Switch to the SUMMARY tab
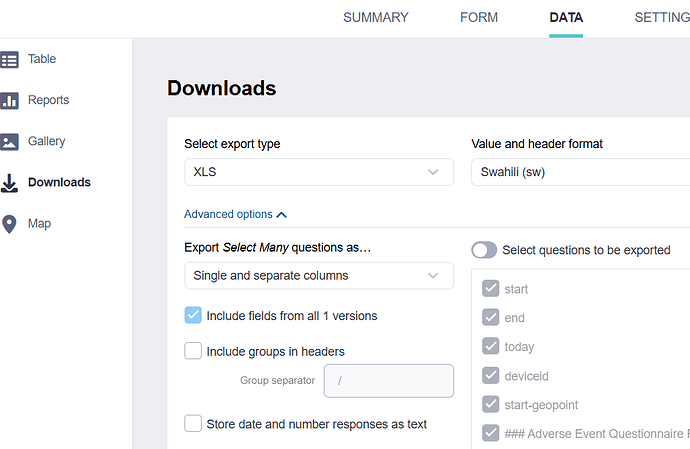Screen dimensions: 690x449 376,18
